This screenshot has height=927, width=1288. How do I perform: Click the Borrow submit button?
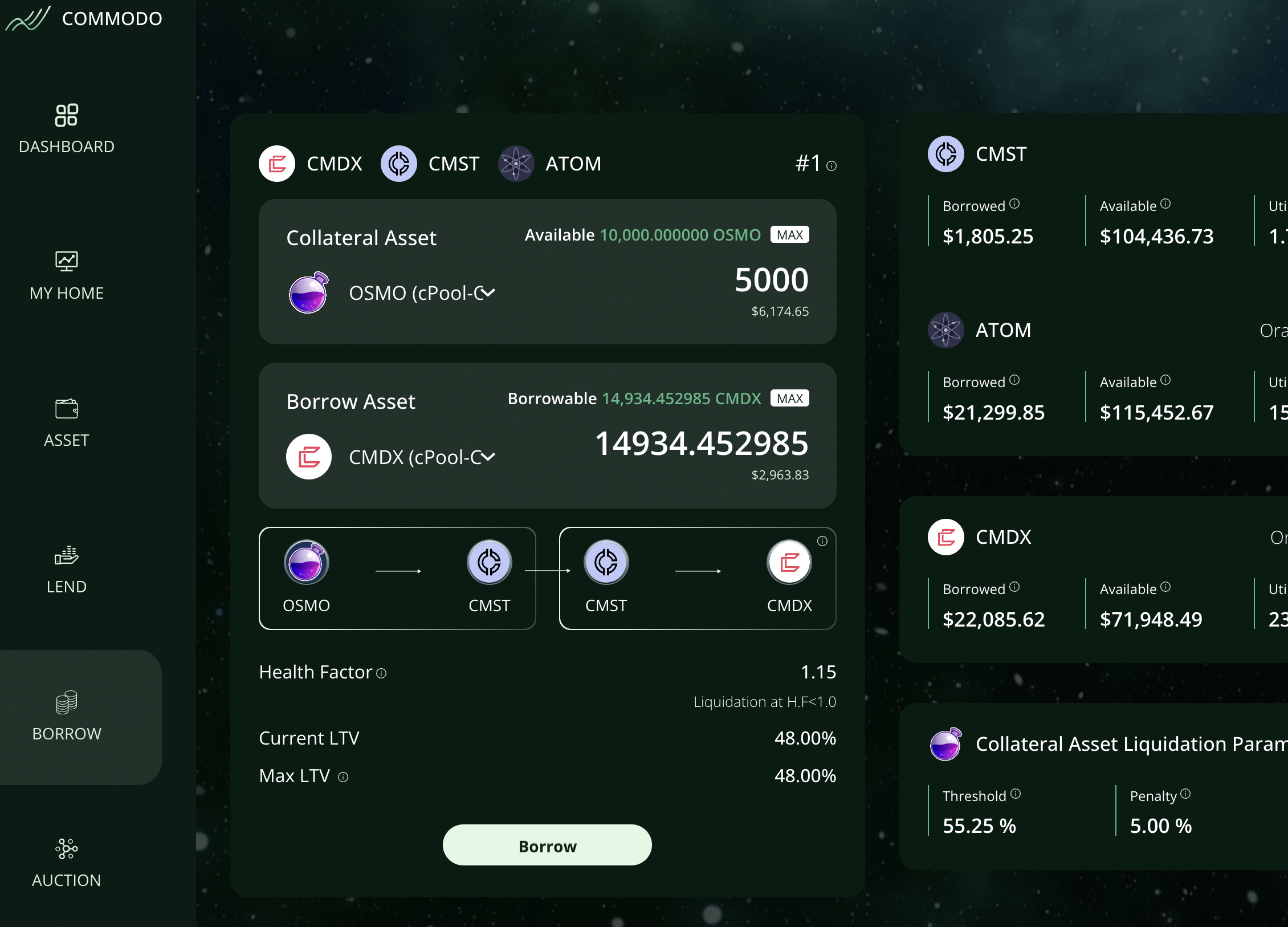tap(547, 845)
